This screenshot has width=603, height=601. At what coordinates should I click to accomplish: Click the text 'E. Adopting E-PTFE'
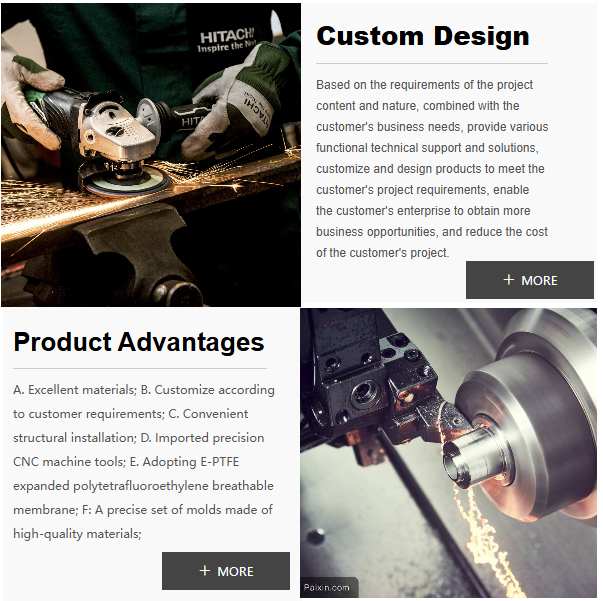pyautogui.click(x=184, y=461)
